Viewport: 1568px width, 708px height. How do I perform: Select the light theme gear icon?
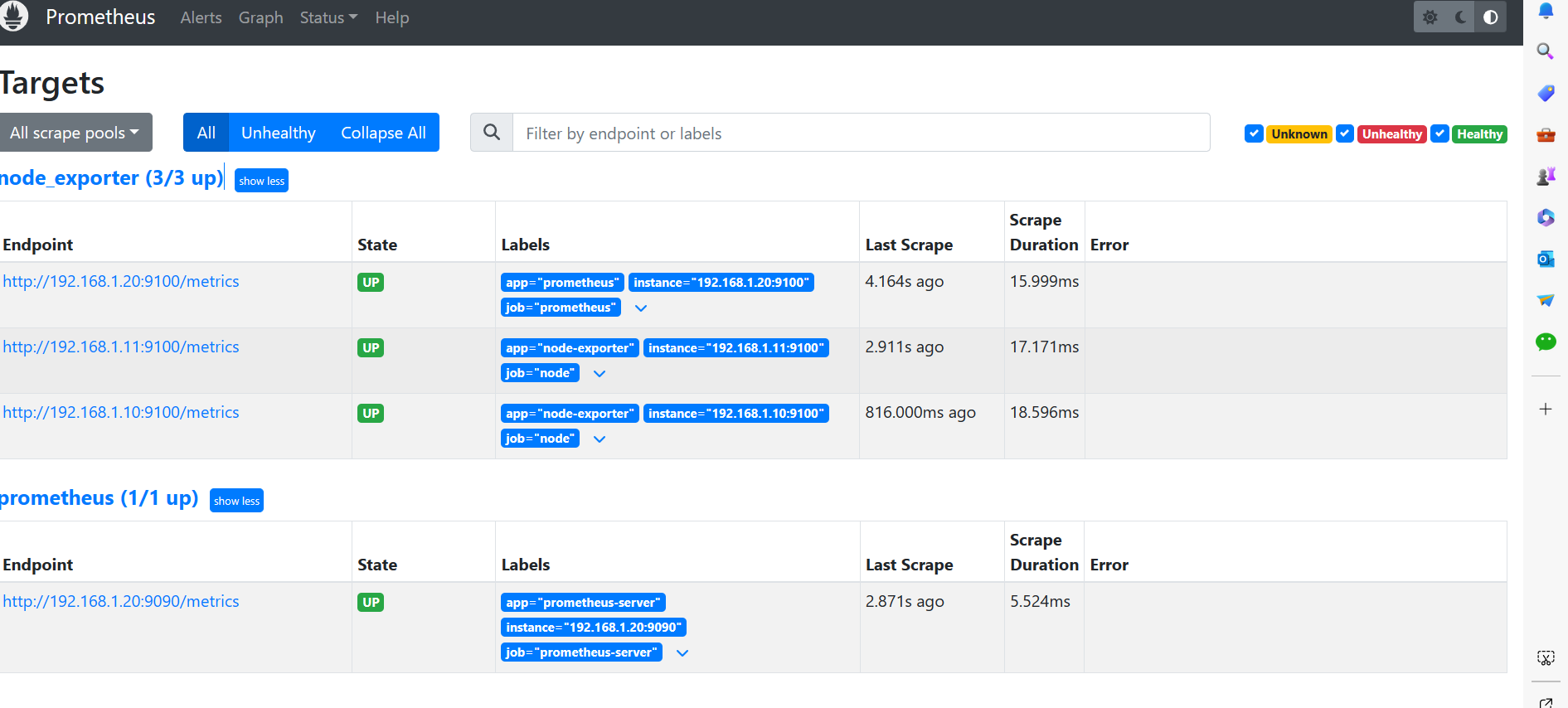click(1430, 17)
